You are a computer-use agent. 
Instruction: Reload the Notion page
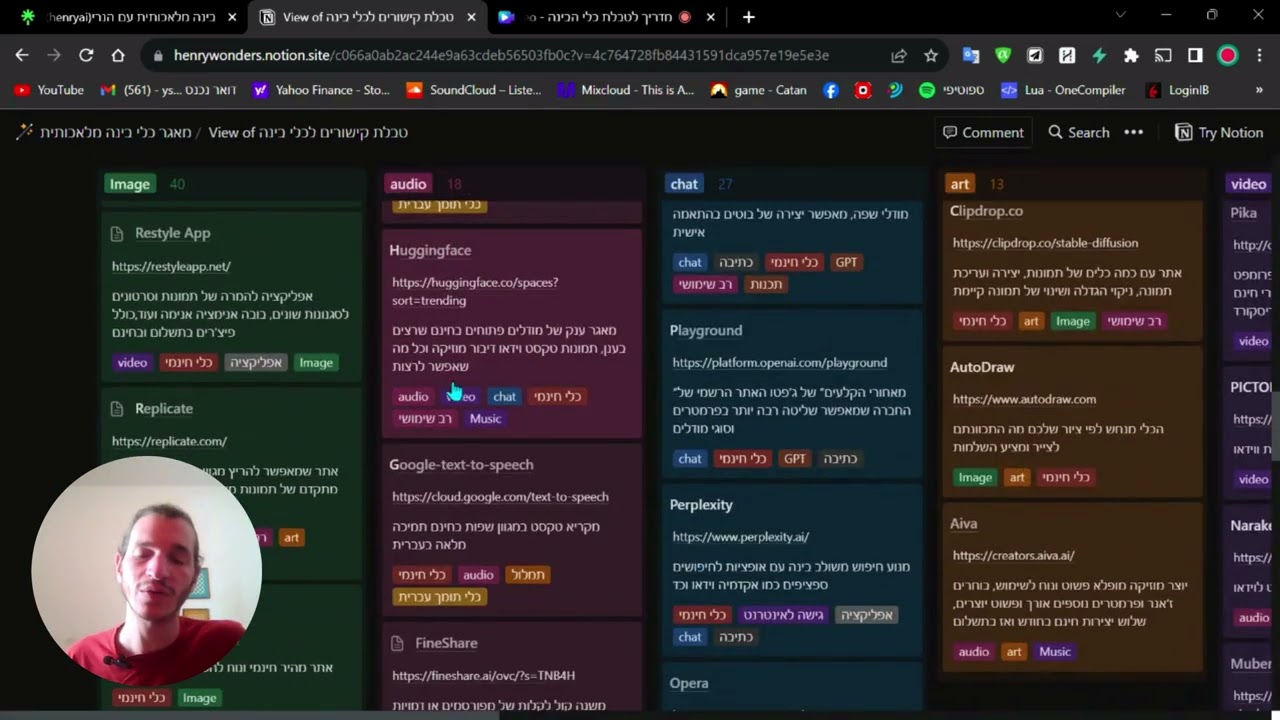point(86,55)
